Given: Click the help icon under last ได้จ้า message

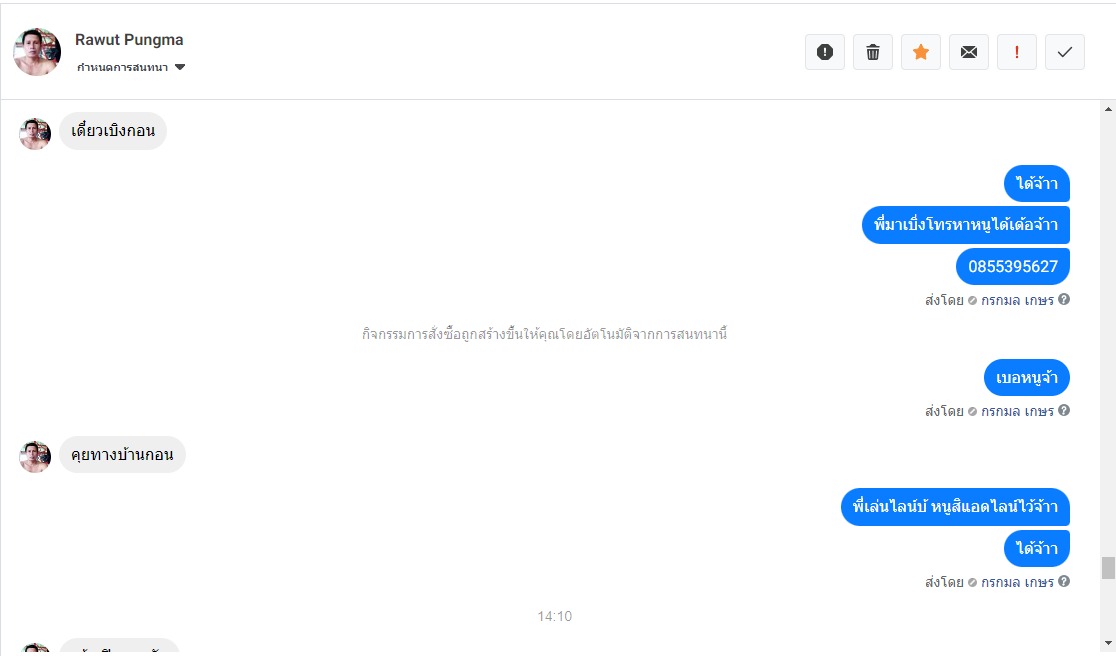Looking at the screenshot, I should tap(1064, 581).
